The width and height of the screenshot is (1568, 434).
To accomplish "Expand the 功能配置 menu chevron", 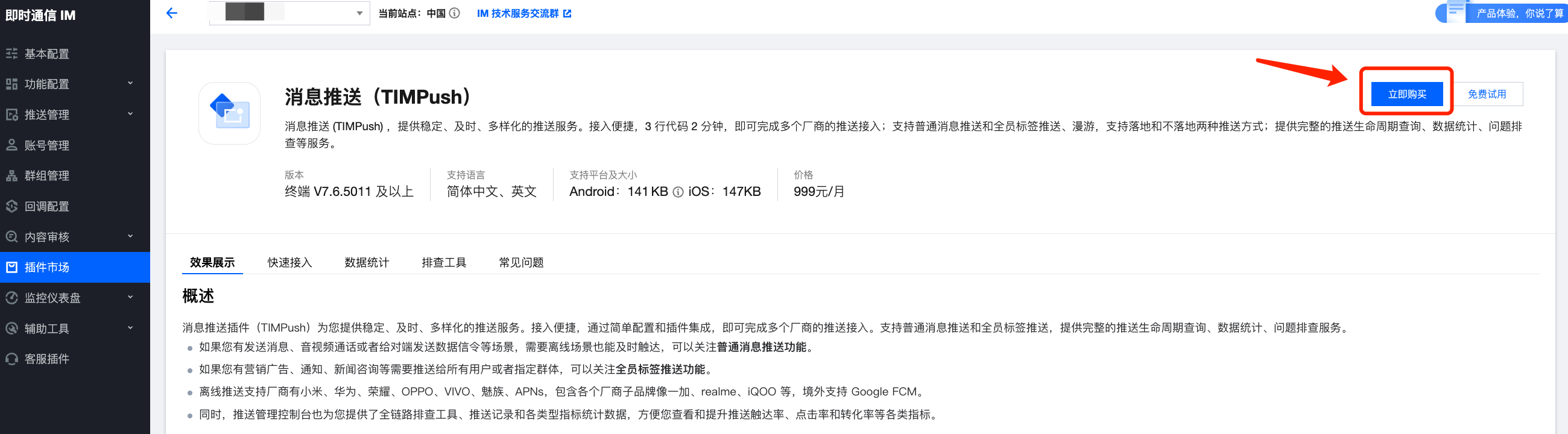I will [x=130, y=83].
